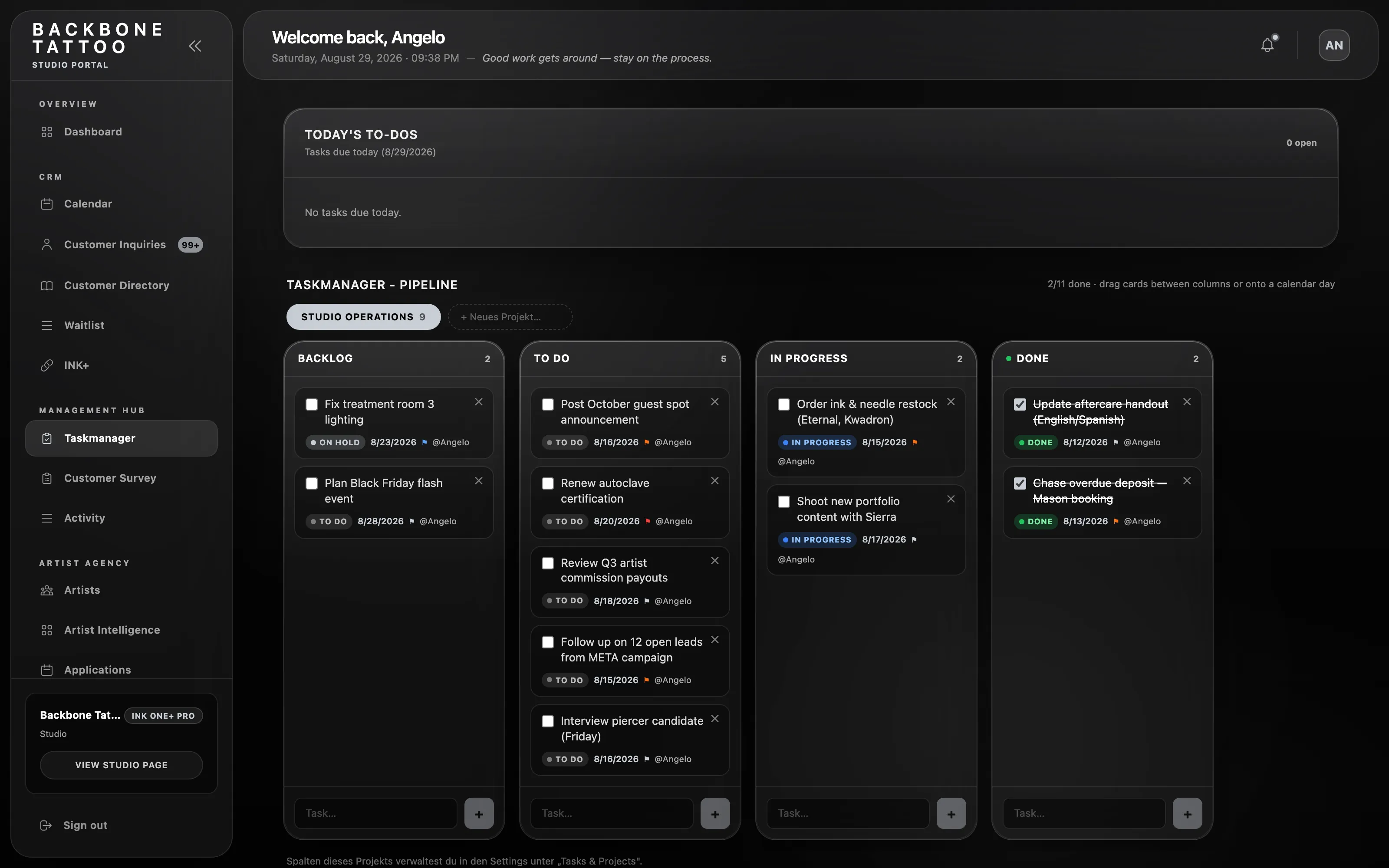This screenshot has width=1389, height=868.
Task: Open Customer Inquiries in sidebar
Action: (121, 244)
